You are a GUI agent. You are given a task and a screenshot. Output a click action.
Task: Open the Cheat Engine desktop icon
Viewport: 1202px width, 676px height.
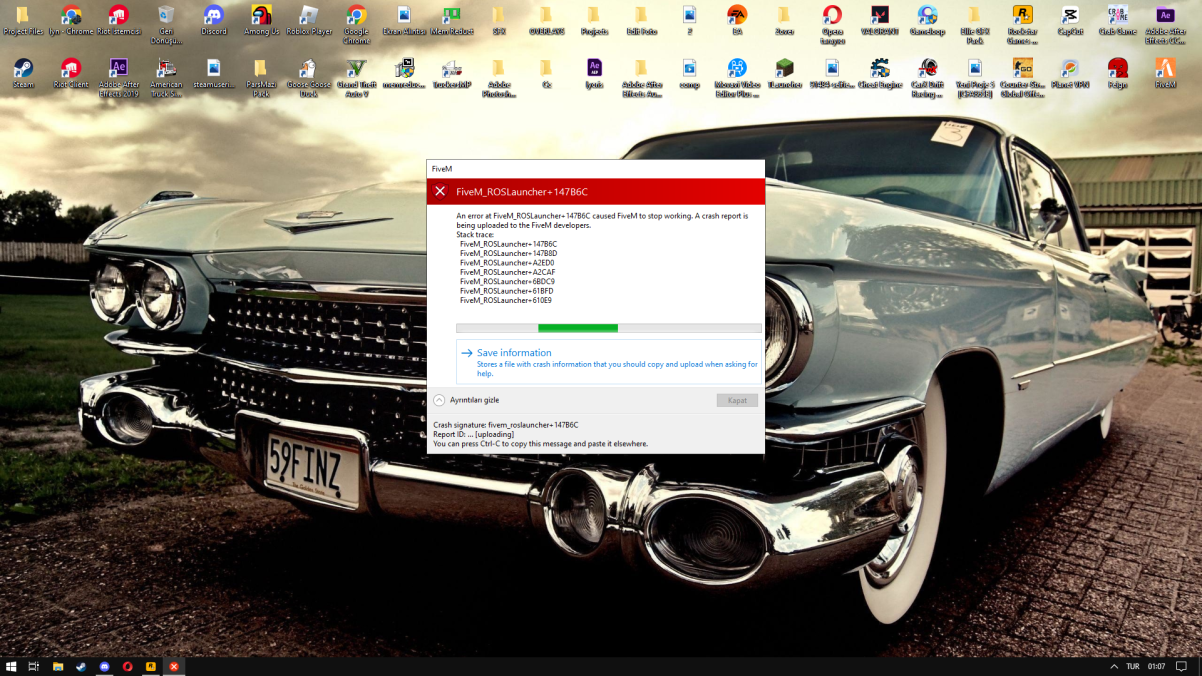pos(880,73)
